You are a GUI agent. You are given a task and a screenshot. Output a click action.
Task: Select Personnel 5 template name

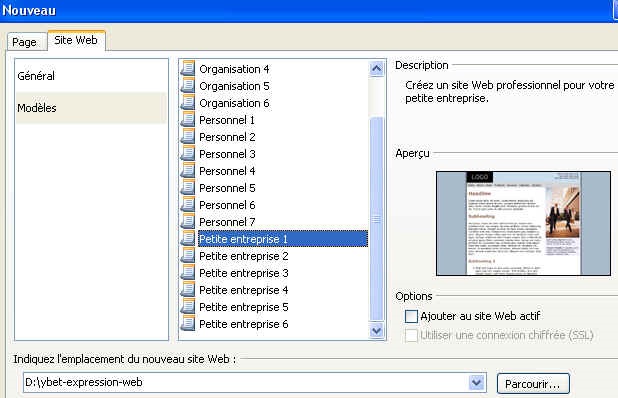(227, 188)
